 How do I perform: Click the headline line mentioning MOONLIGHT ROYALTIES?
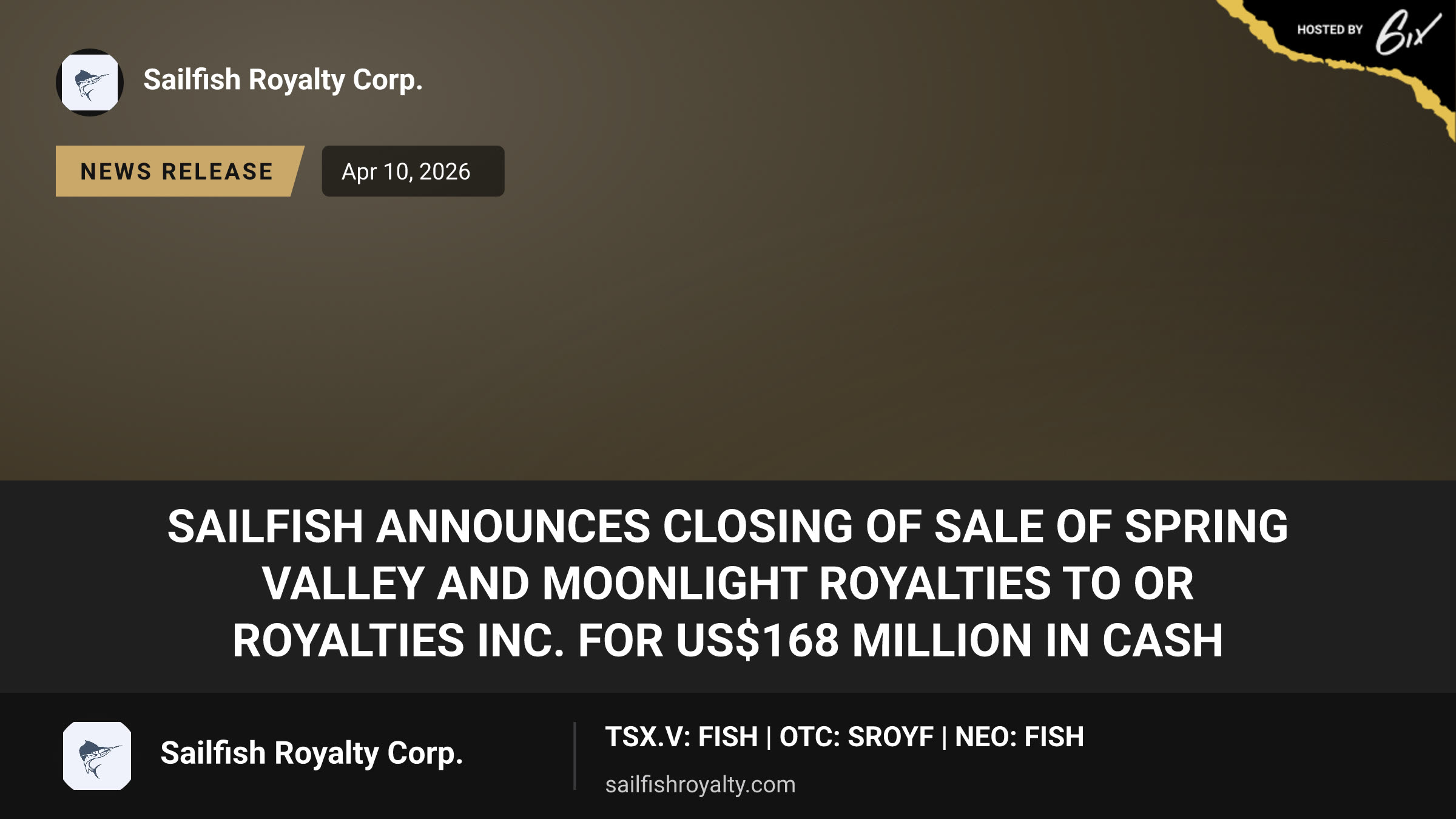[728, 584]
